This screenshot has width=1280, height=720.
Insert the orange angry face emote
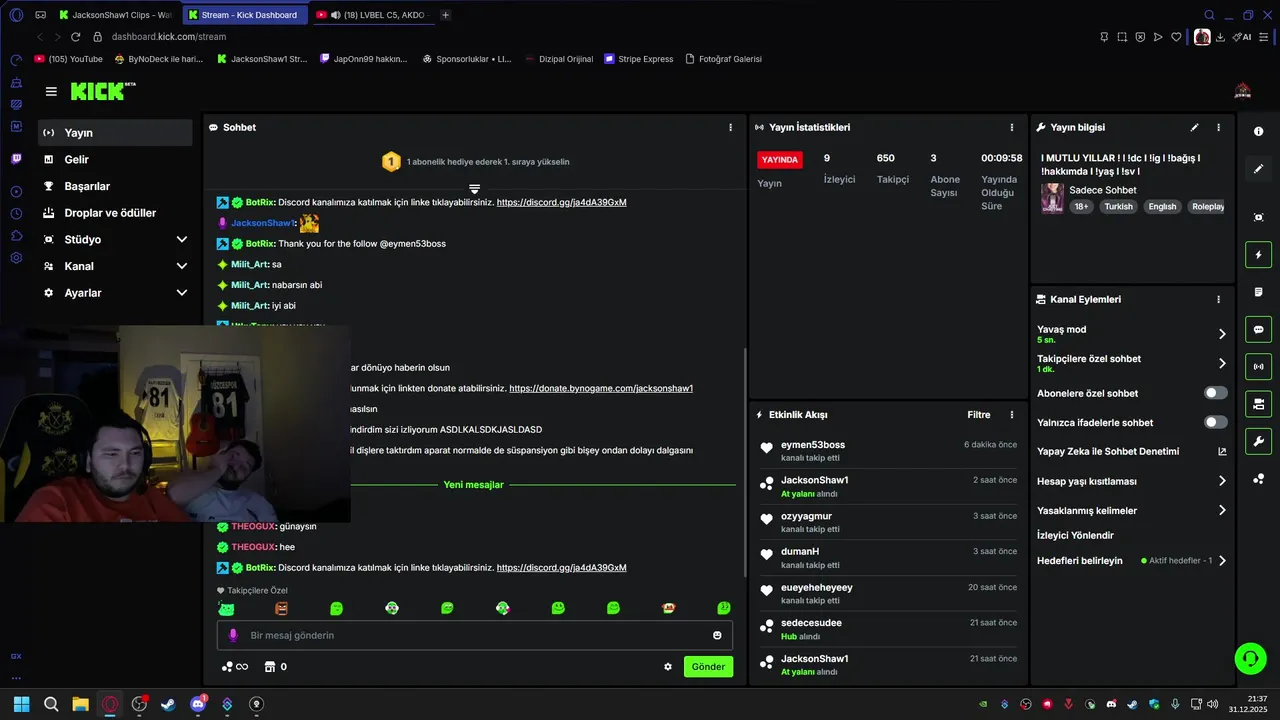[x=281, y=608]
